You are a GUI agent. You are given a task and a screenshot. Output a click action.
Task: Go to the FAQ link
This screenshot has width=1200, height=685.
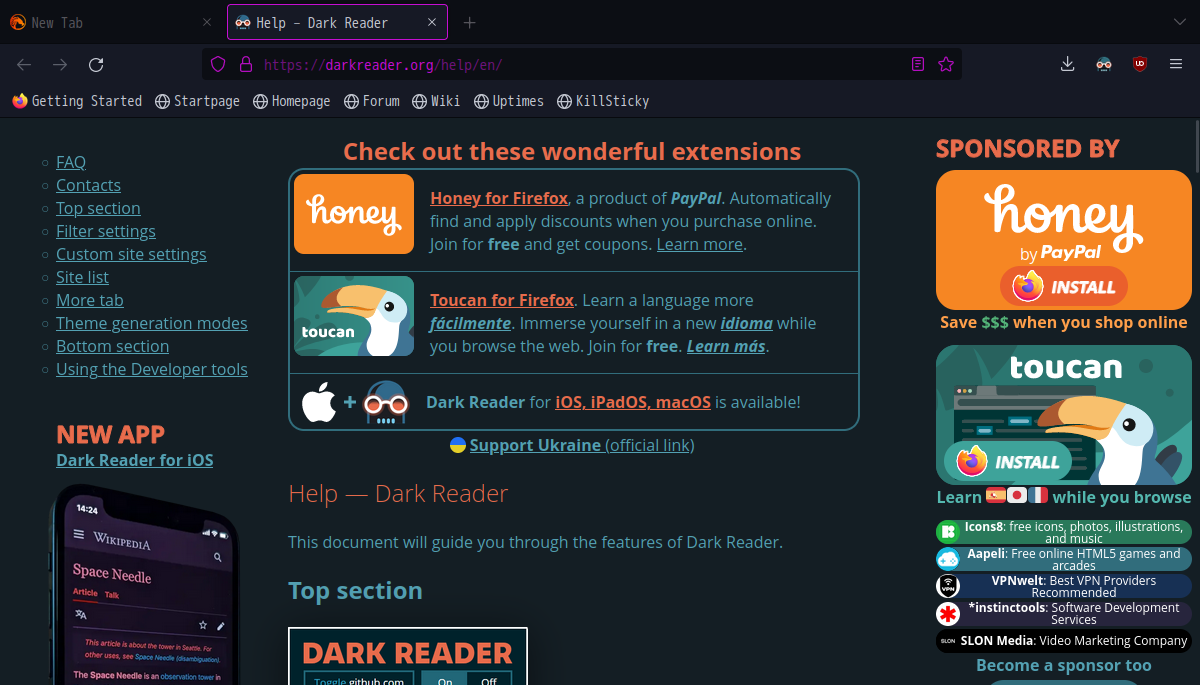click(71, 162)
